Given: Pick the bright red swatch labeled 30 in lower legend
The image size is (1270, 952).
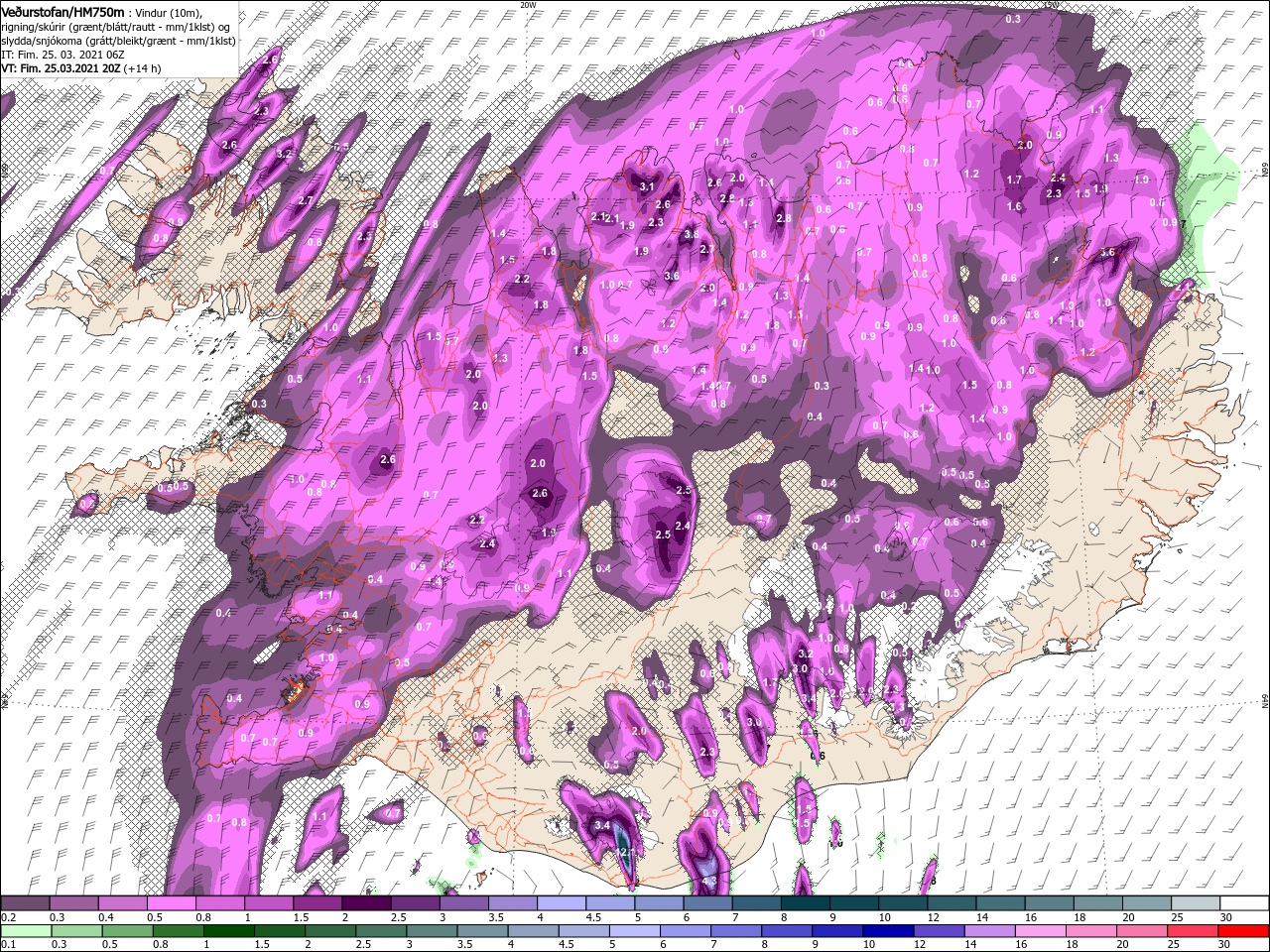Looking at the screenshot, I should click(x=1244, y=930).
